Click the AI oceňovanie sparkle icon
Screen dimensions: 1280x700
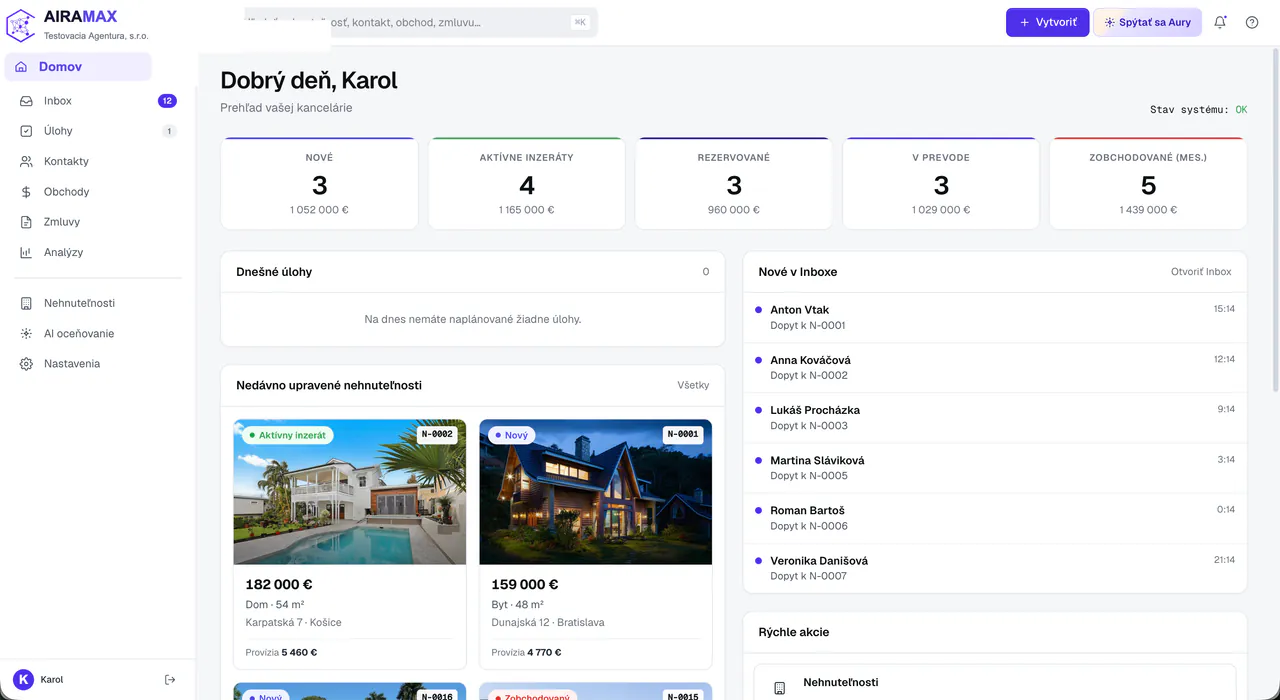click(26, 333)
